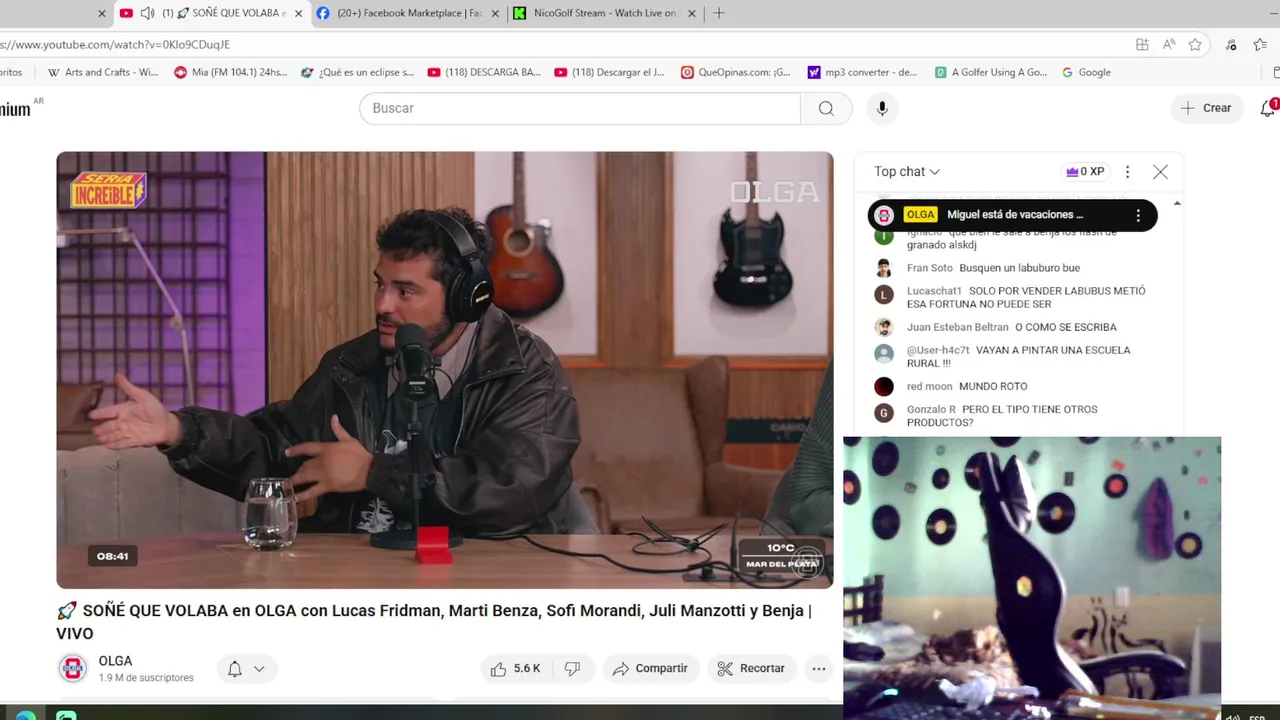The image size is (1280, 720).
Task: Click the pinned Miguel está de vacaciones message
Action: pos(1015,215)
